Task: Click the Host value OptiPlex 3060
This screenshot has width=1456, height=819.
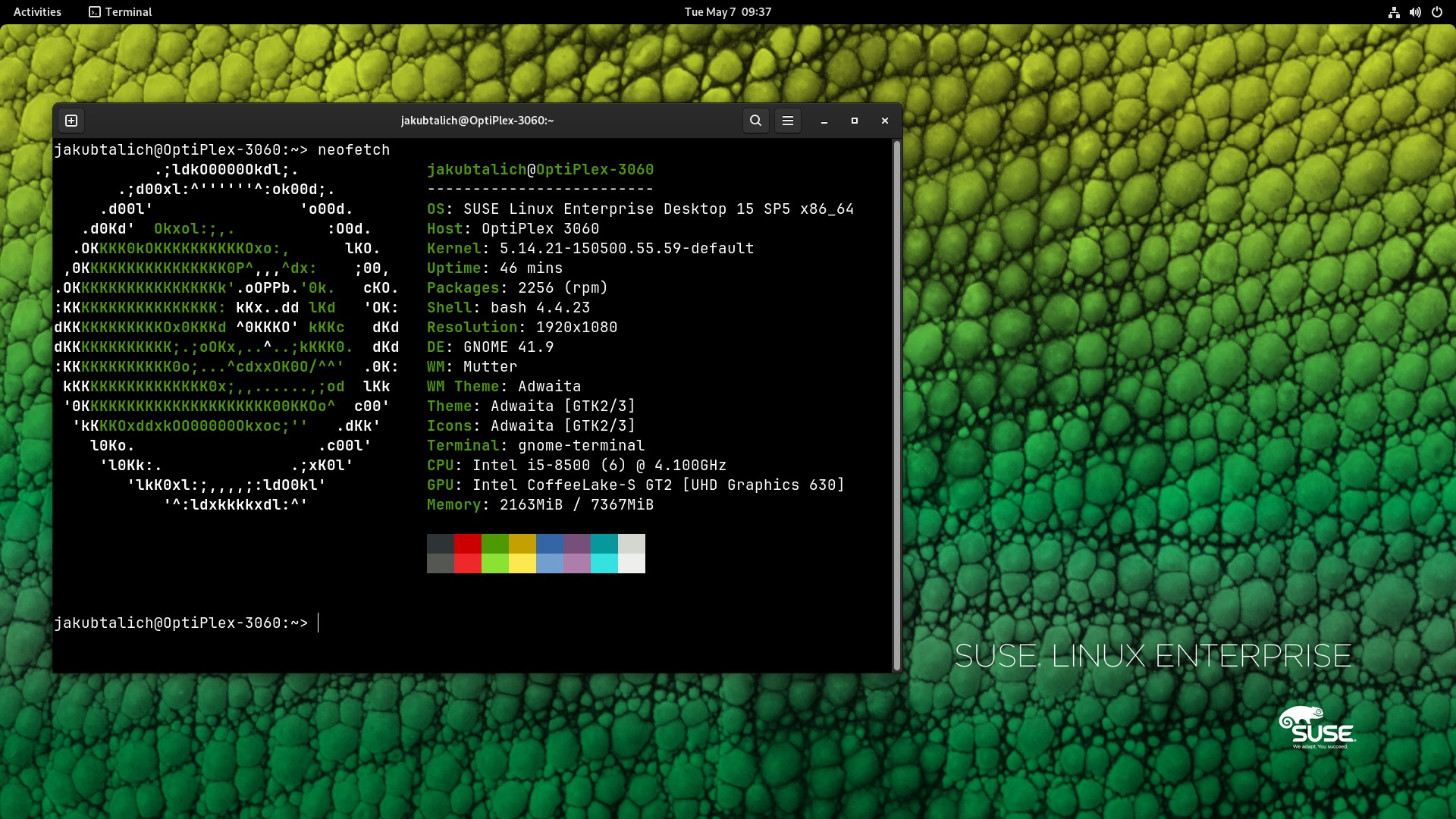Action: pos(541,229)
